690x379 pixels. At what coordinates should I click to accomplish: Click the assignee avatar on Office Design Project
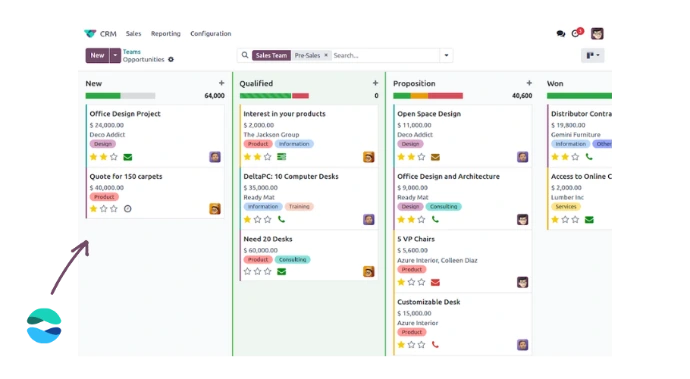[x=215, y=157]
